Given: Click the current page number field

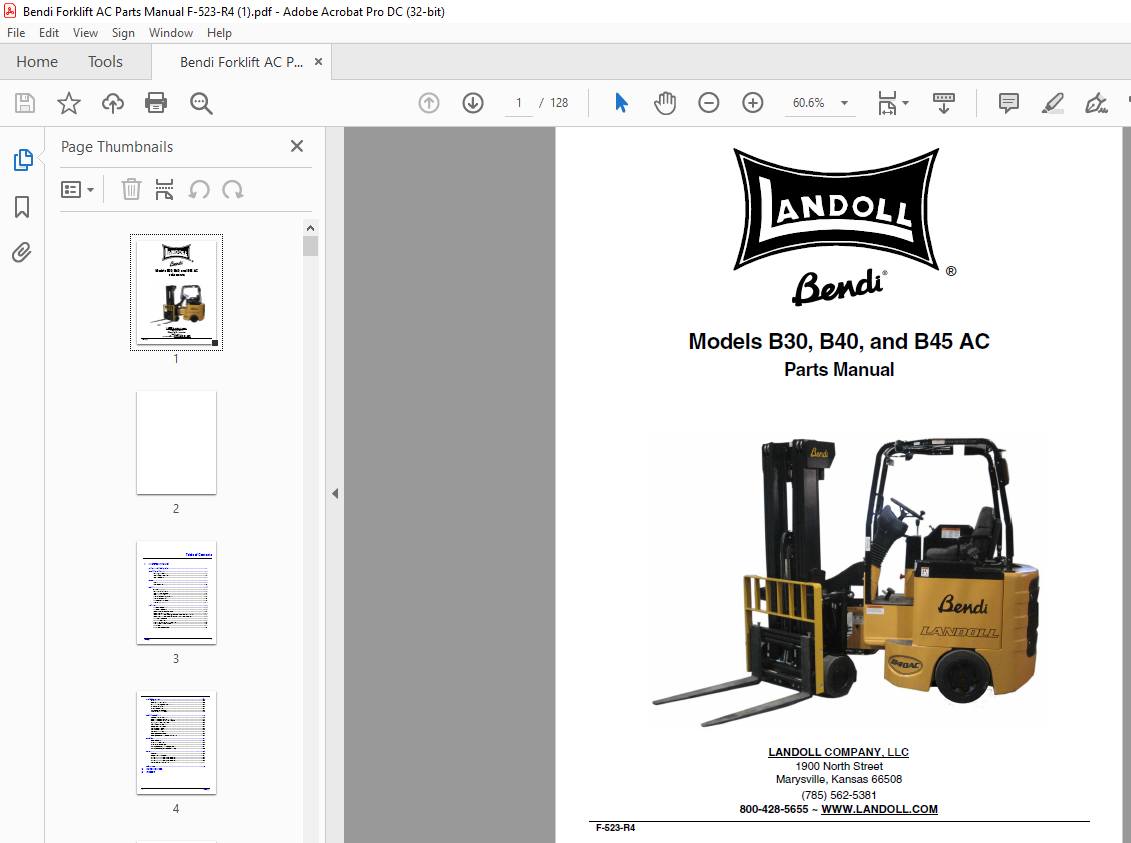Looking at the screenshot, I should pos(519,103).
